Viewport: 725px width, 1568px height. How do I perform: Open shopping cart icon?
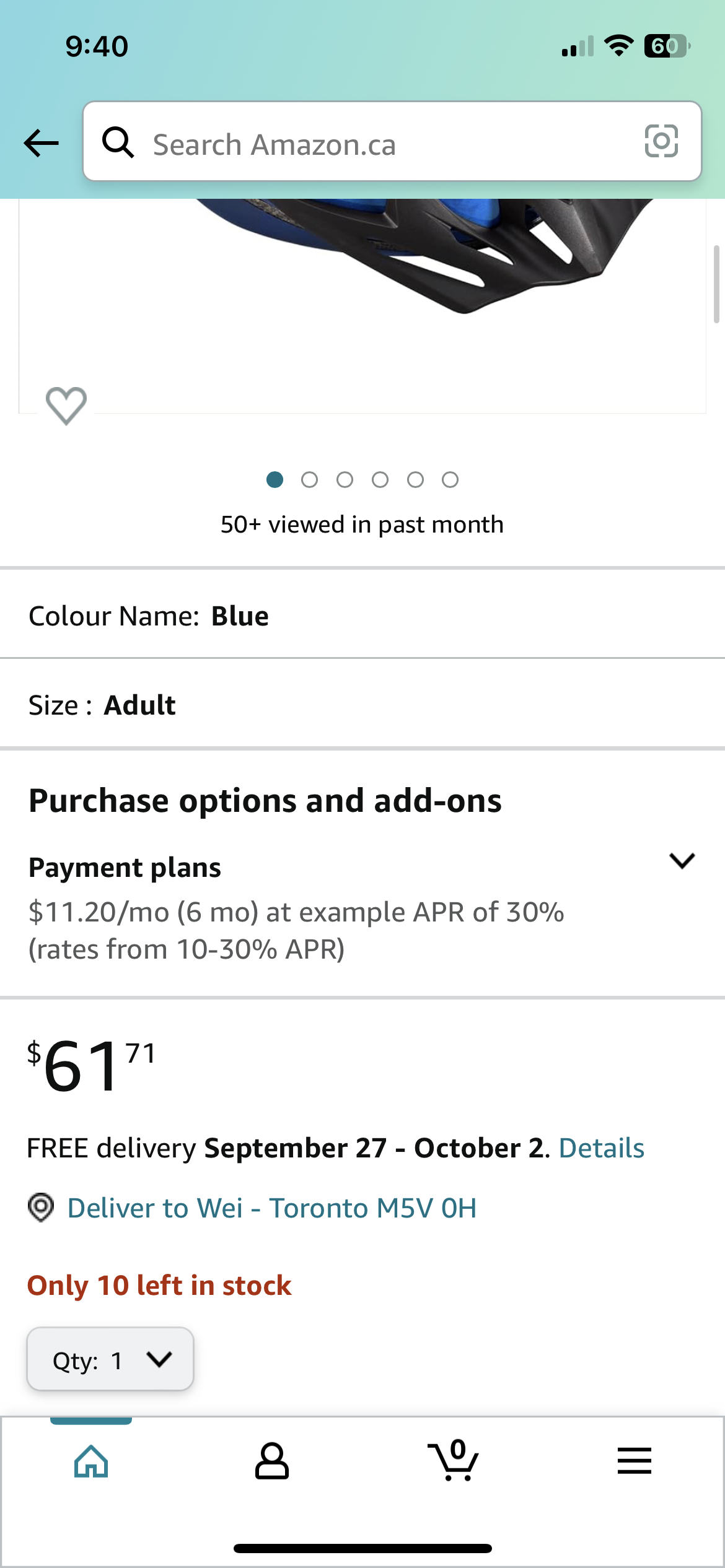453,1460
